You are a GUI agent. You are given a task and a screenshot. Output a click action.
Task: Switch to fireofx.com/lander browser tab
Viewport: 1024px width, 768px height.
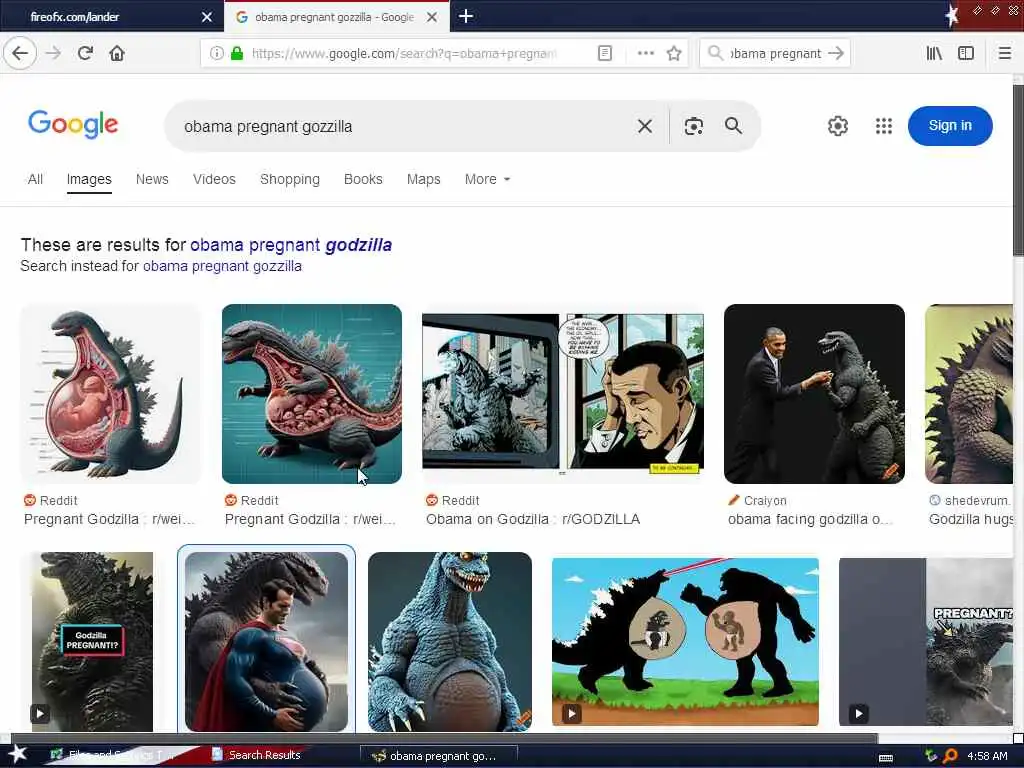(111, 17)
